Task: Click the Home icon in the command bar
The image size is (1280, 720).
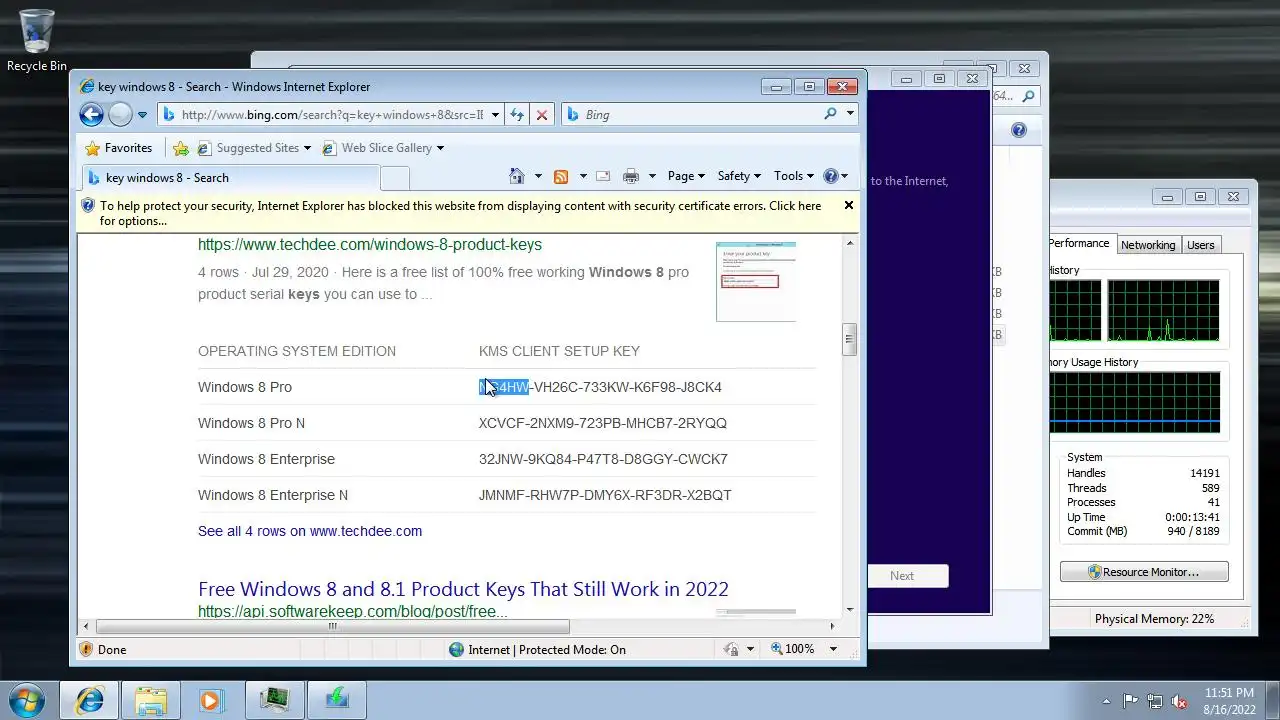Action: (517, 176)
